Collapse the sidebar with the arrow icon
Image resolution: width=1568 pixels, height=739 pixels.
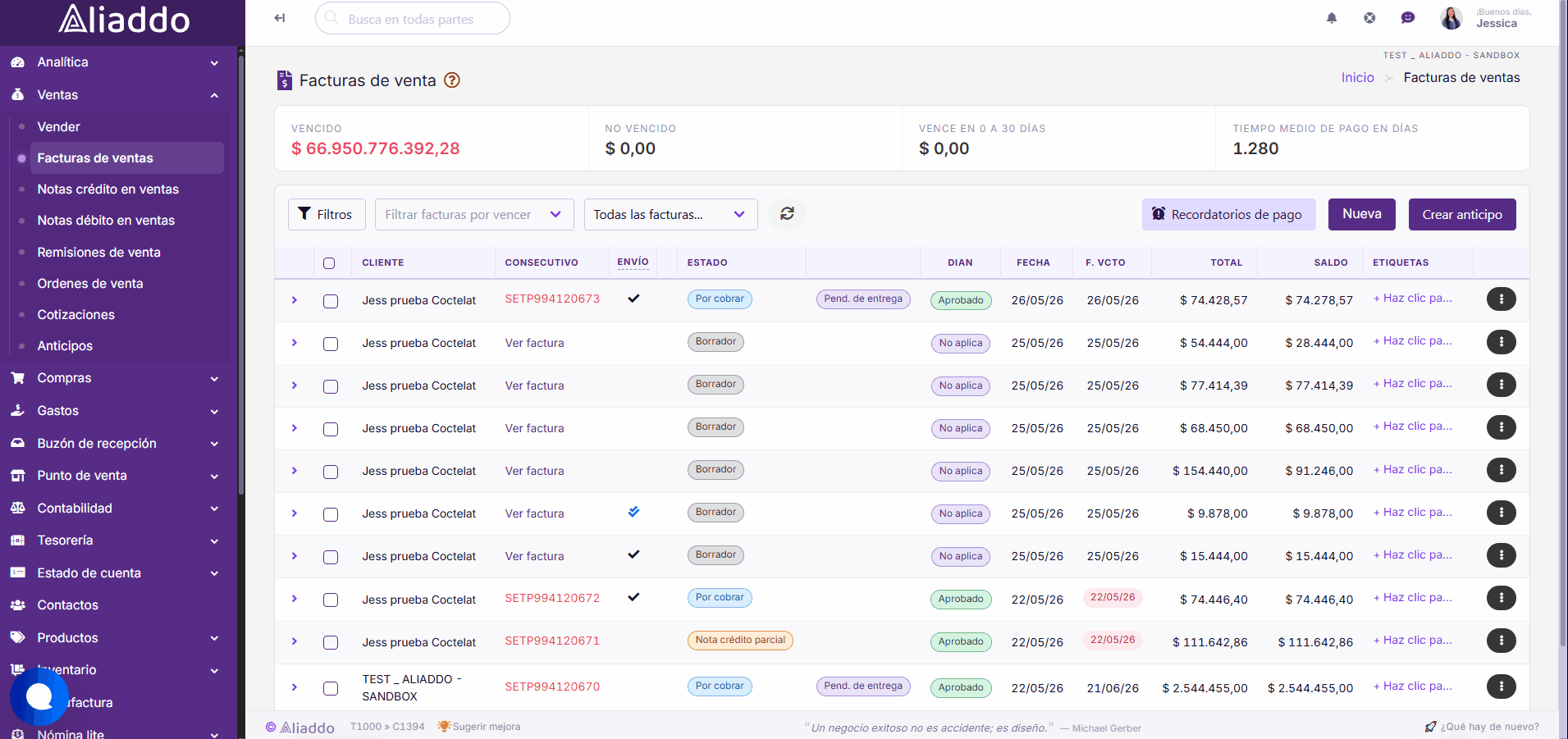[280, 18]
